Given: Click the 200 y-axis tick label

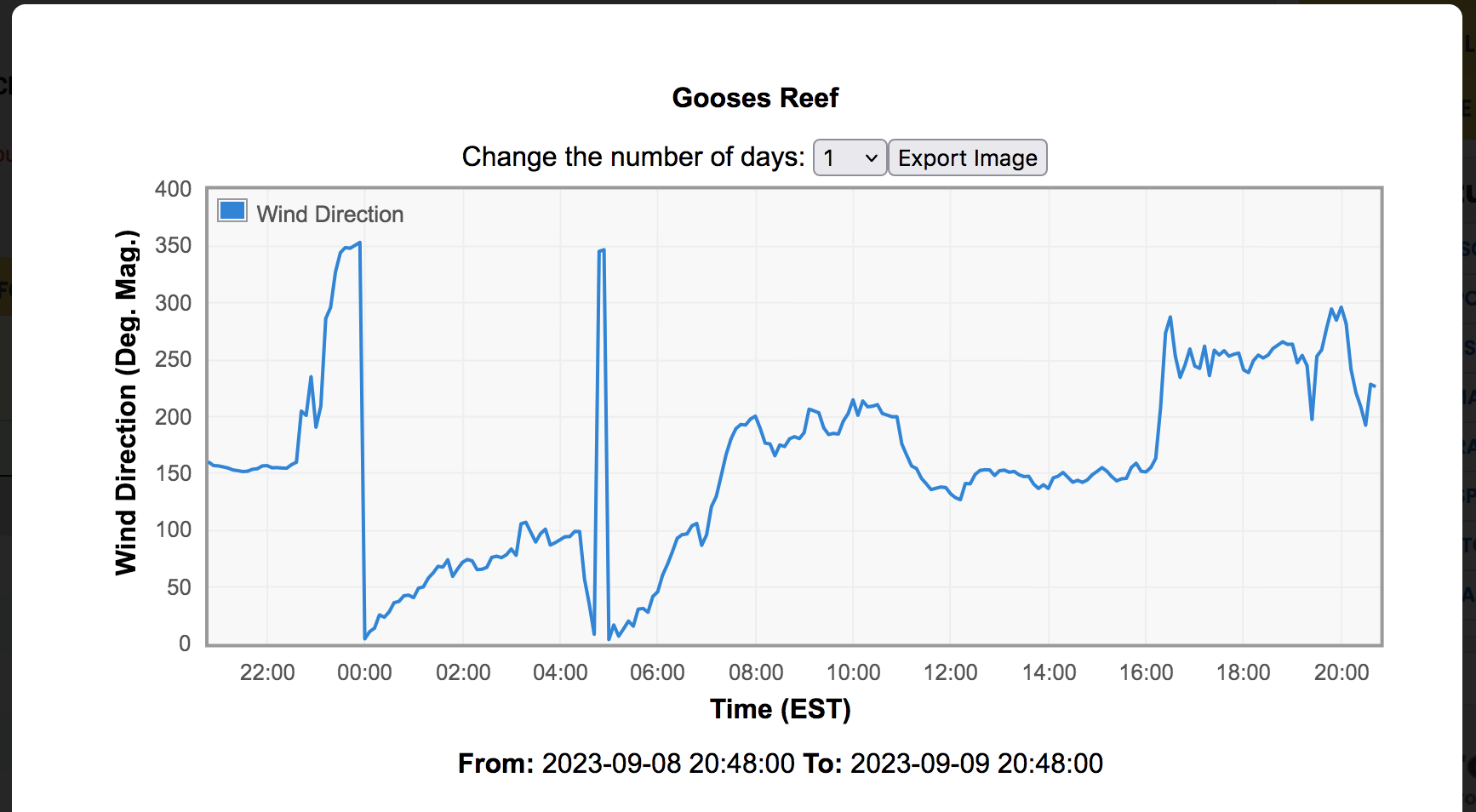Looking at the screenshot, I should (x=174, y=417).
